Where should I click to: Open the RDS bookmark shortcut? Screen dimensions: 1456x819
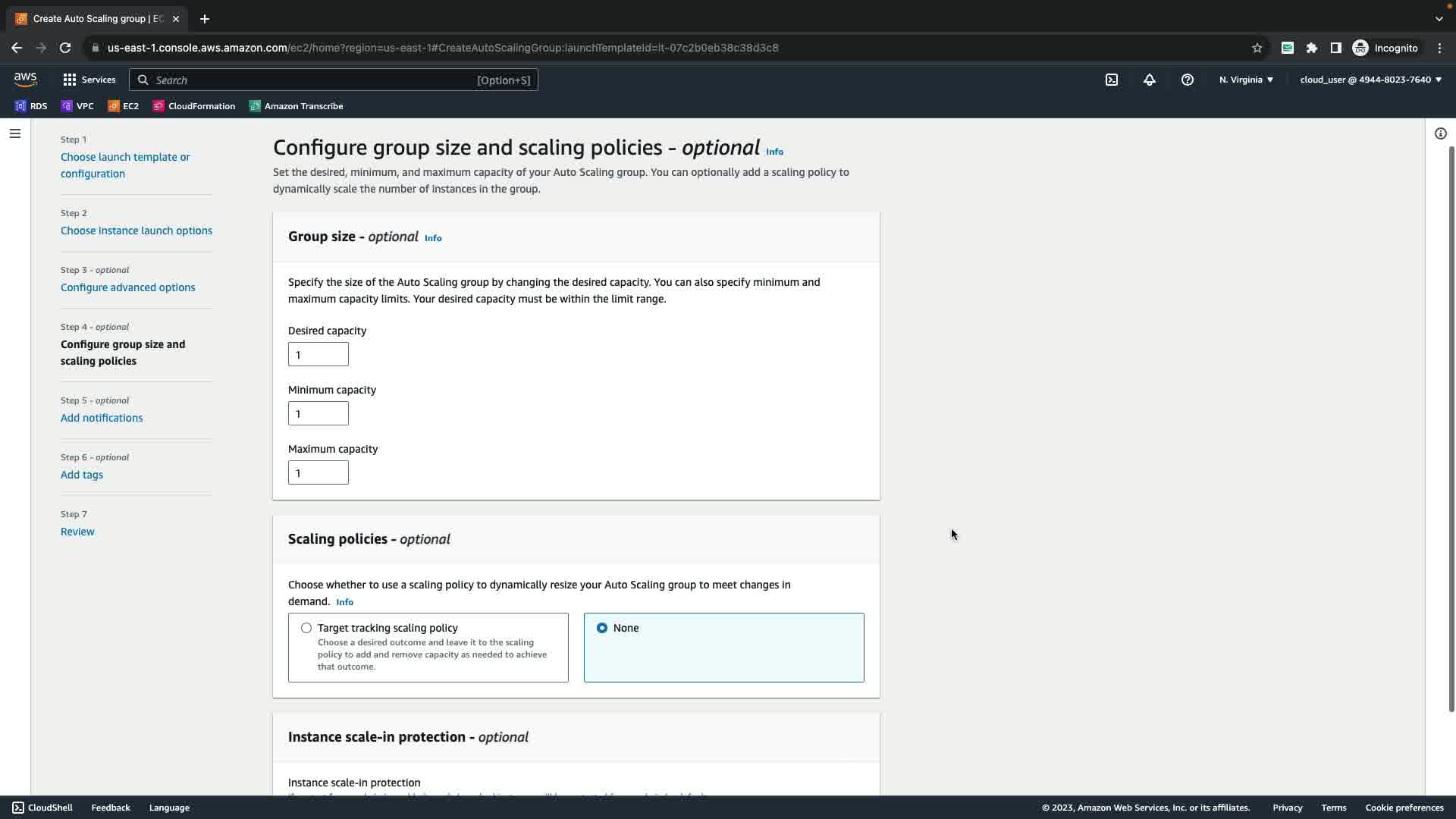(31, 106)
